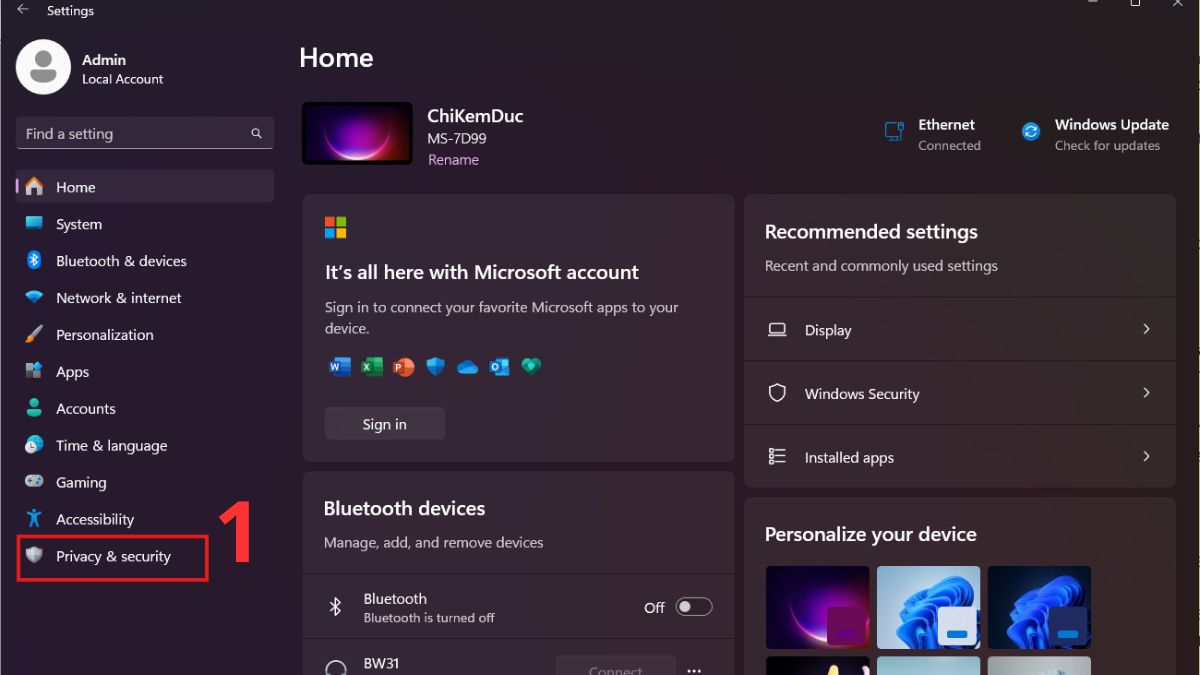Click the OneDrive cloud icon
Viewport: 1200px width, 675px height.
pyautogui.click(x=467, y=366)
